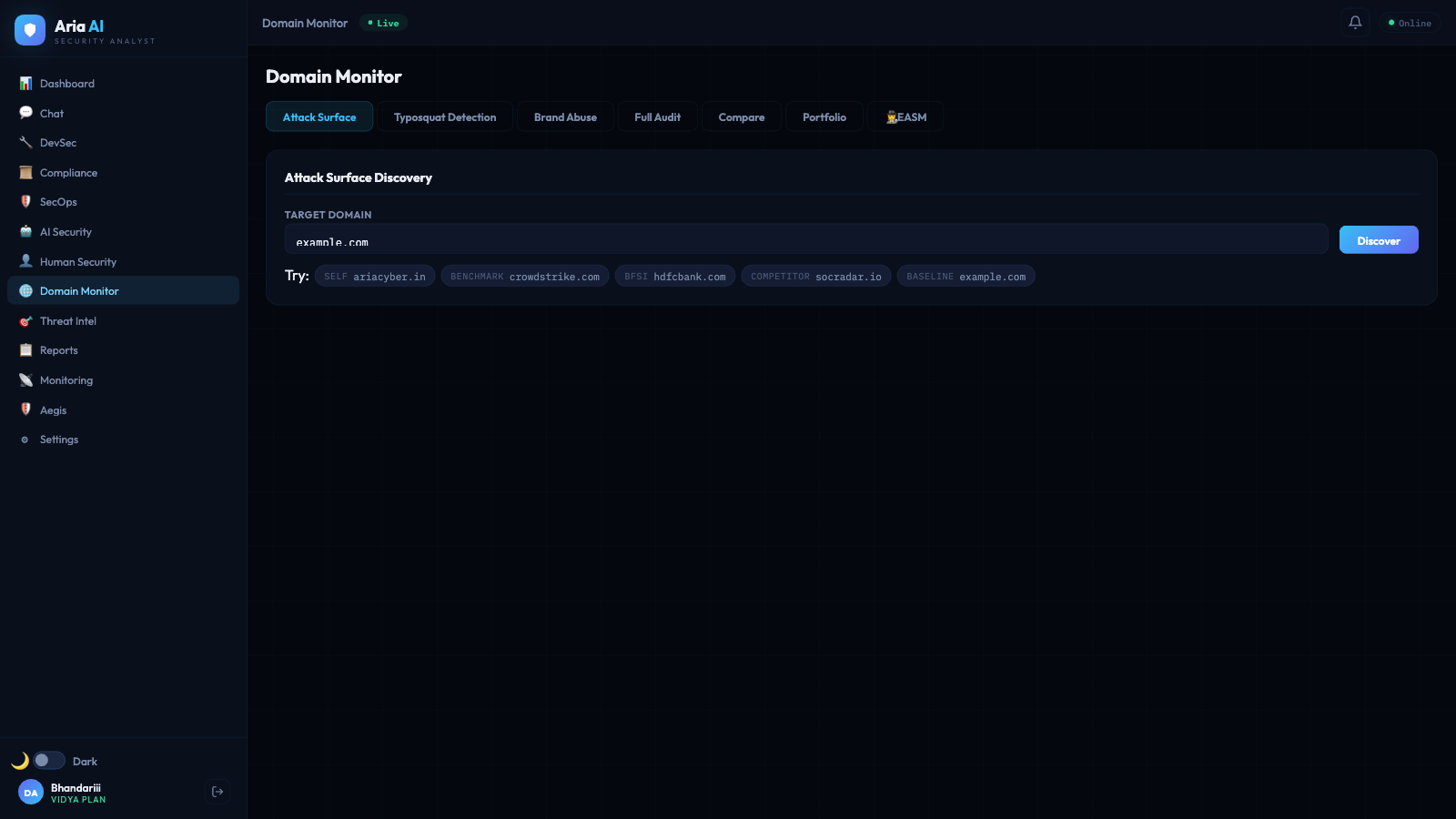Viewport: 1456px width, 819px height.
Task: Select the Full Audit tab
Action: [657, 116]
